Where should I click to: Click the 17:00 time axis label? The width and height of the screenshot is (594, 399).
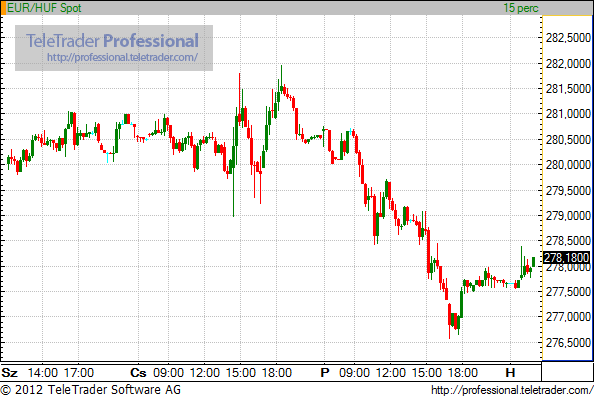(x=79, y=372)
